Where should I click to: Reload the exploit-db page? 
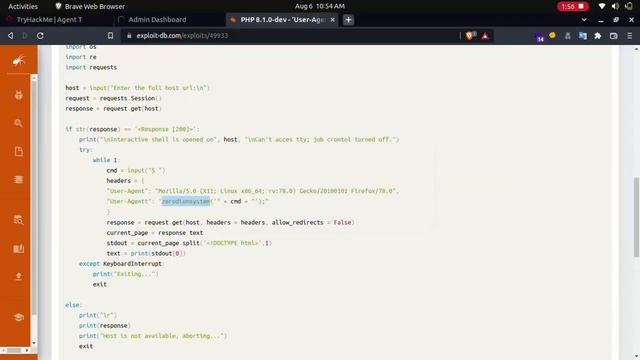coord(40,36)
